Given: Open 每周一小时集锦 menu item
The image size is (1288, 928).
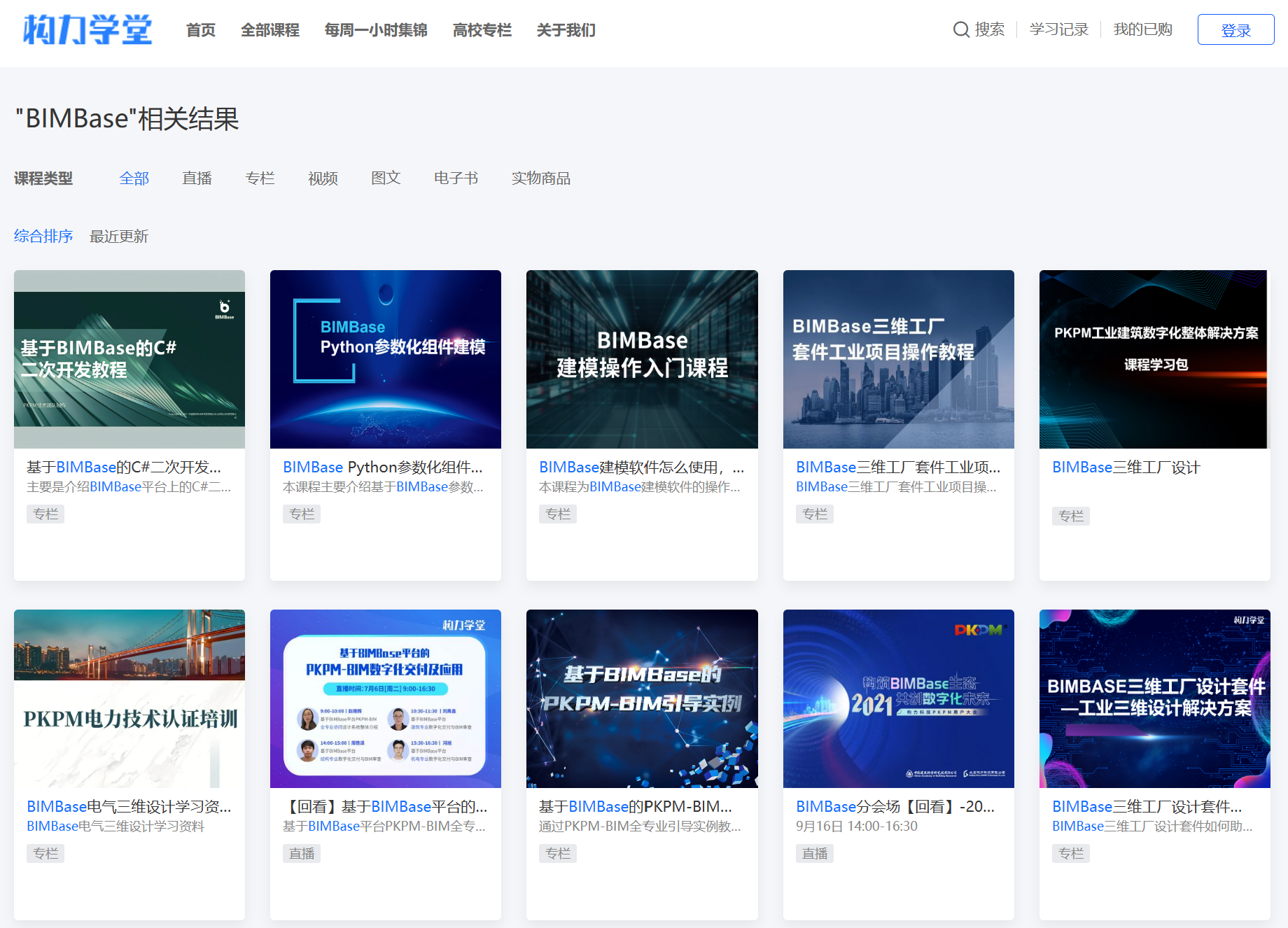Looking at the screenshot, I should coord(376,30).
